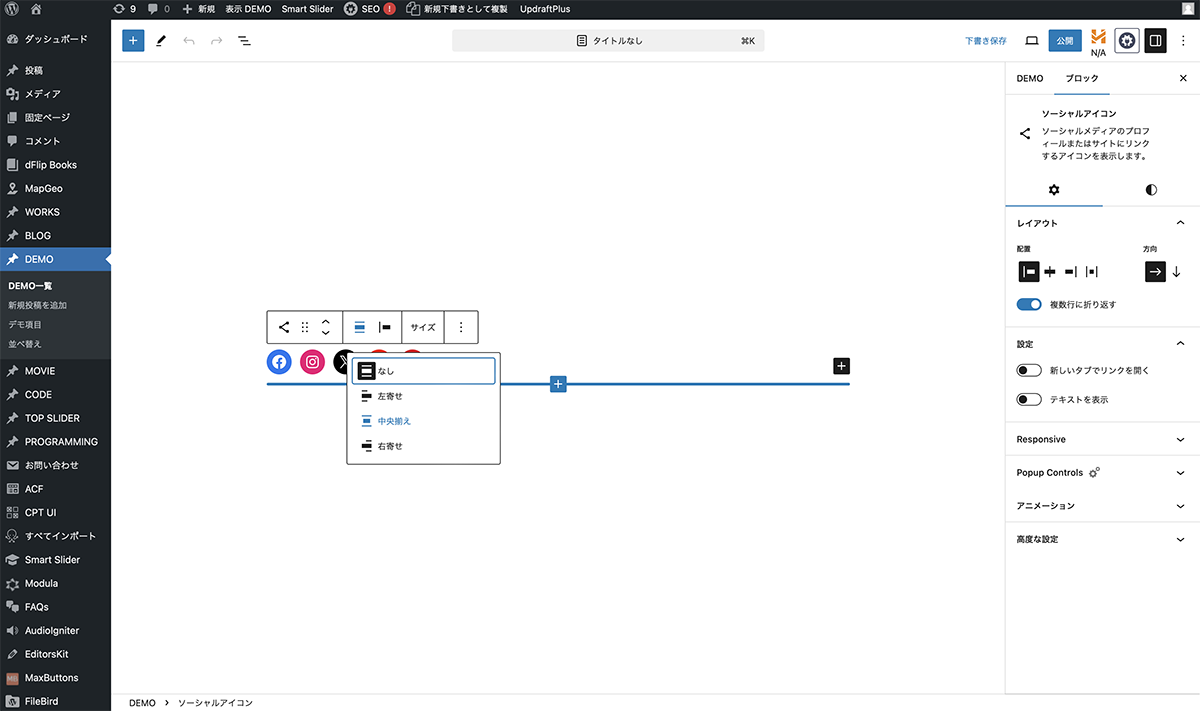Select 左寄せ alignment option

389,396
